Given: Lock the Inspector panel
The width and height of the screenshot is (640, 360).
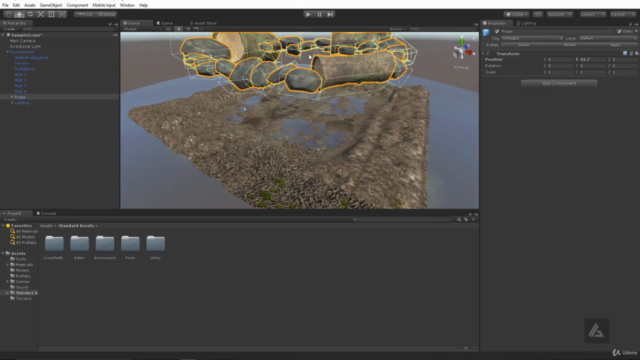Looking at the screenshot, I should 631,24.
